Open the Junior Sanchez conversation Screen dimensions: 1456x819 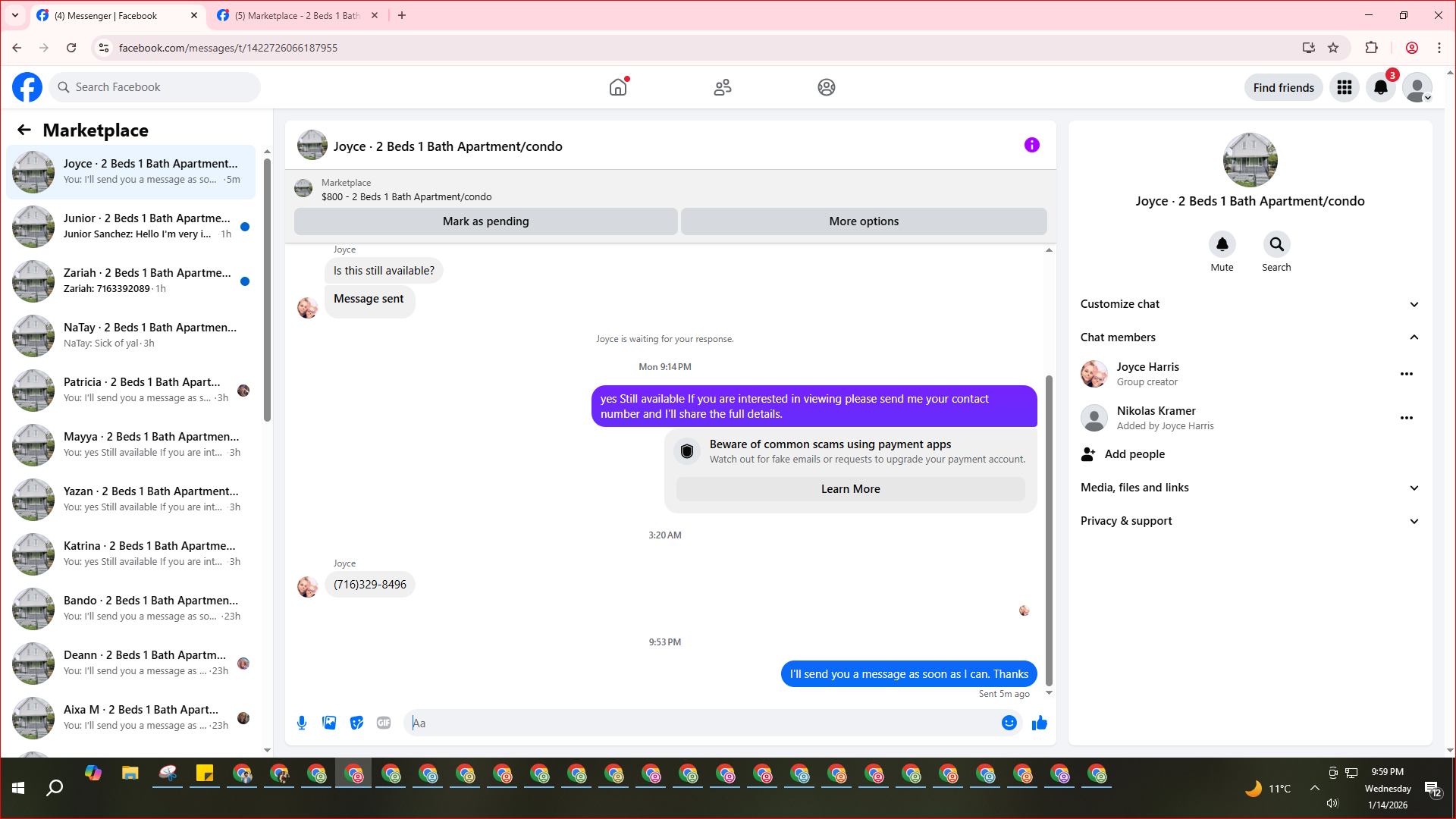[x=133, y=226]
